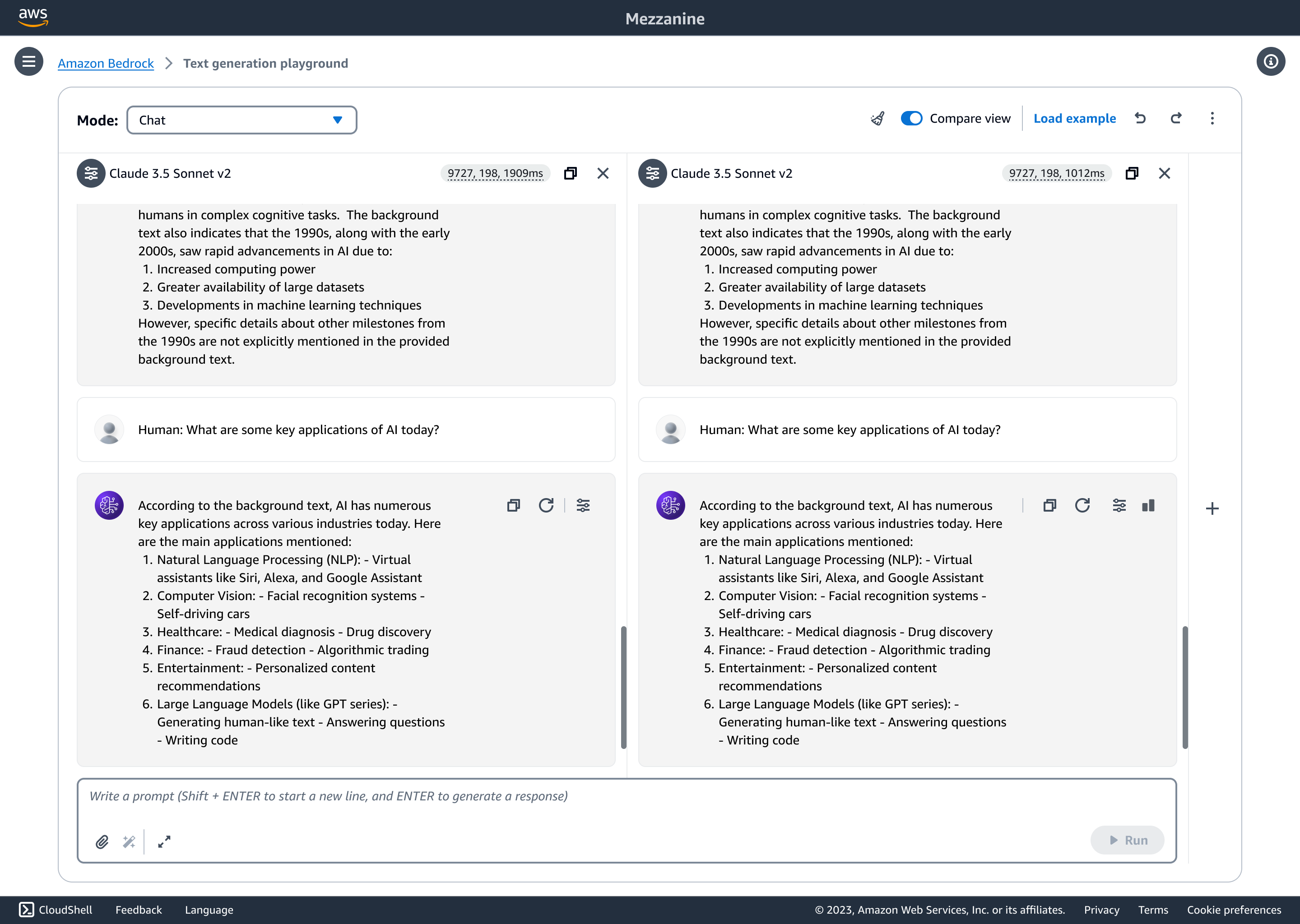Click the plus expand icon on right panel

pos(1212,508)
